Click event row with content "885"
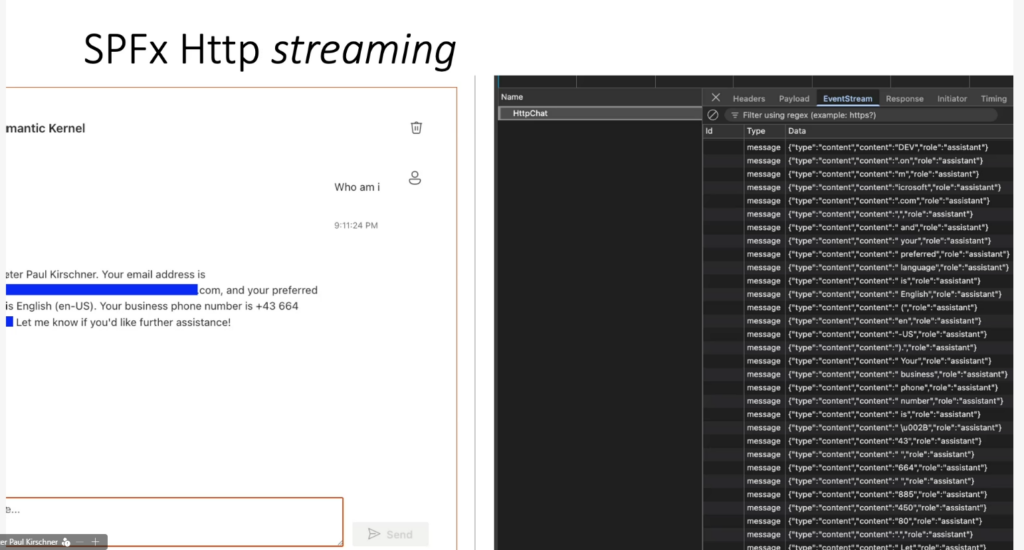The height and width of the screenshot is (550, 1024). coord(857,494)
